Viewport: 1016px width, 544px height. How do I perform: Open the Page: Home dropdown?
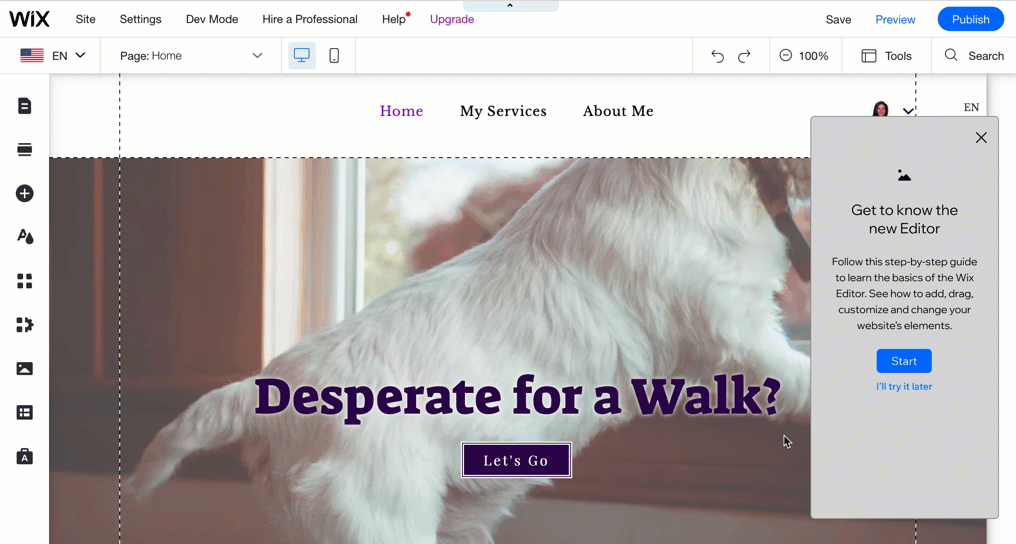coord(191,56)
